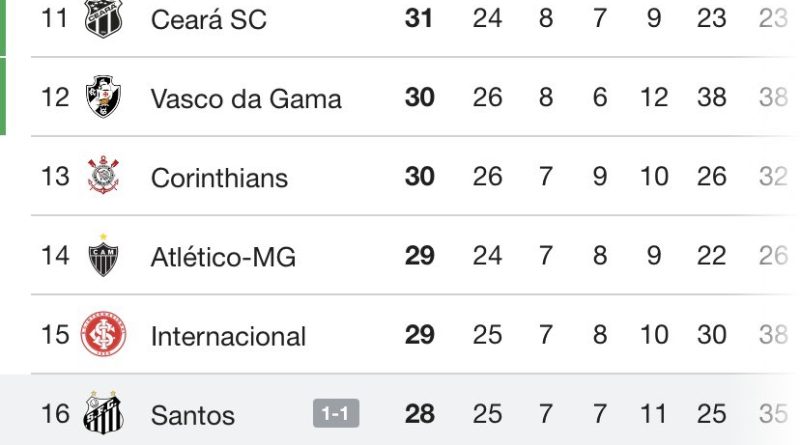Click the 1-1 live score badge

point(336,413)
